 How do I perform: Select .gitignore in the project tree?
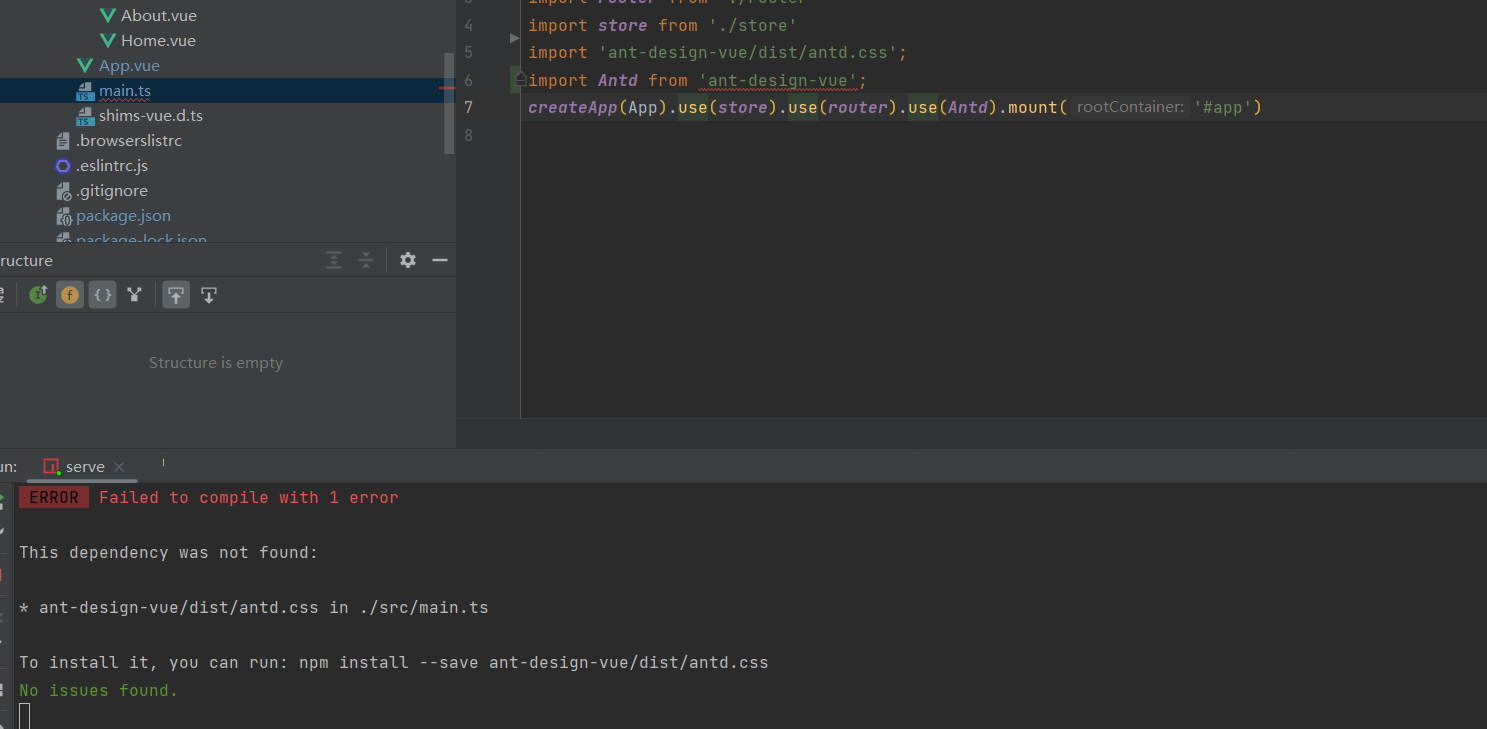[112, 191]
